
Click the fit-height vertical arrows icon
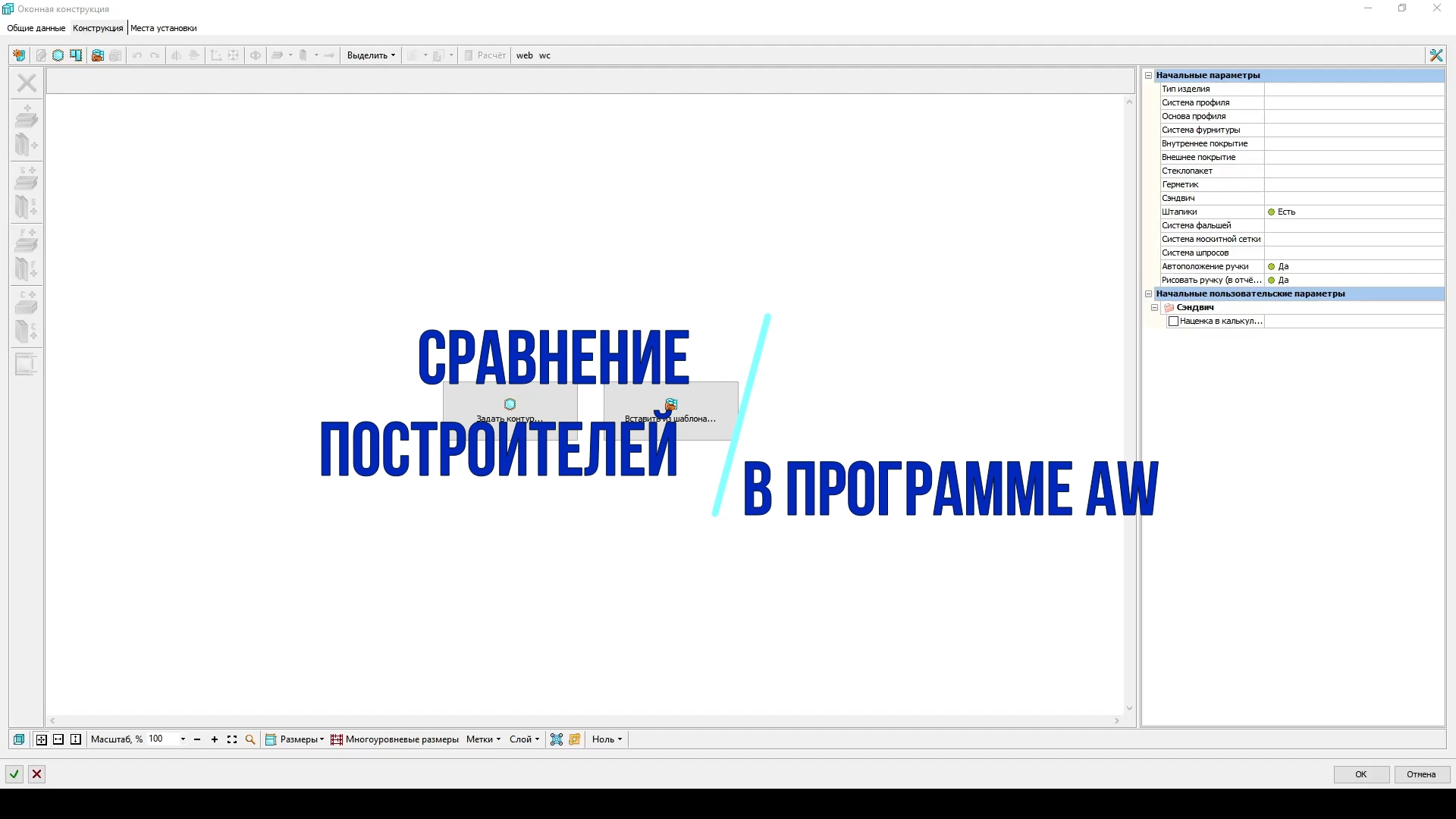[76, 739]
